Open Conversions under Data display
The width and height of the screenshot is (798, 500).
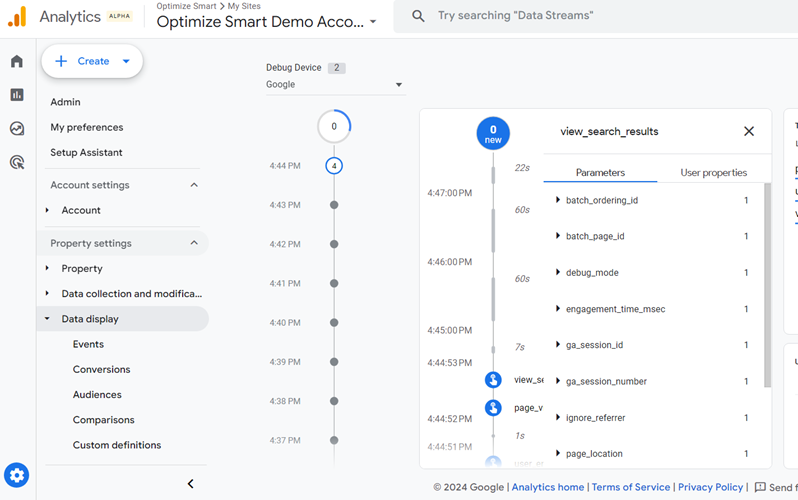[101, 369]
